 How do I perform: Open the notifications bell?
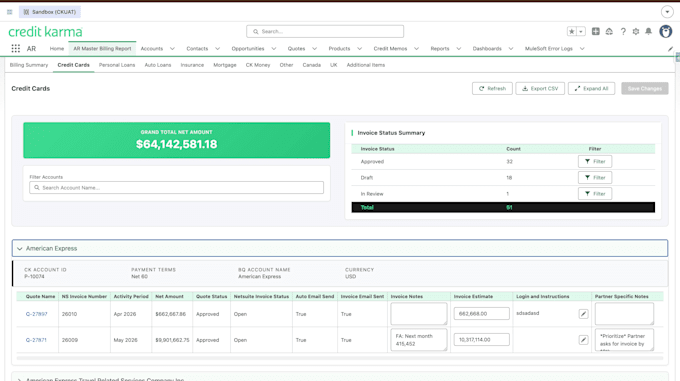[x=648, y=31]
